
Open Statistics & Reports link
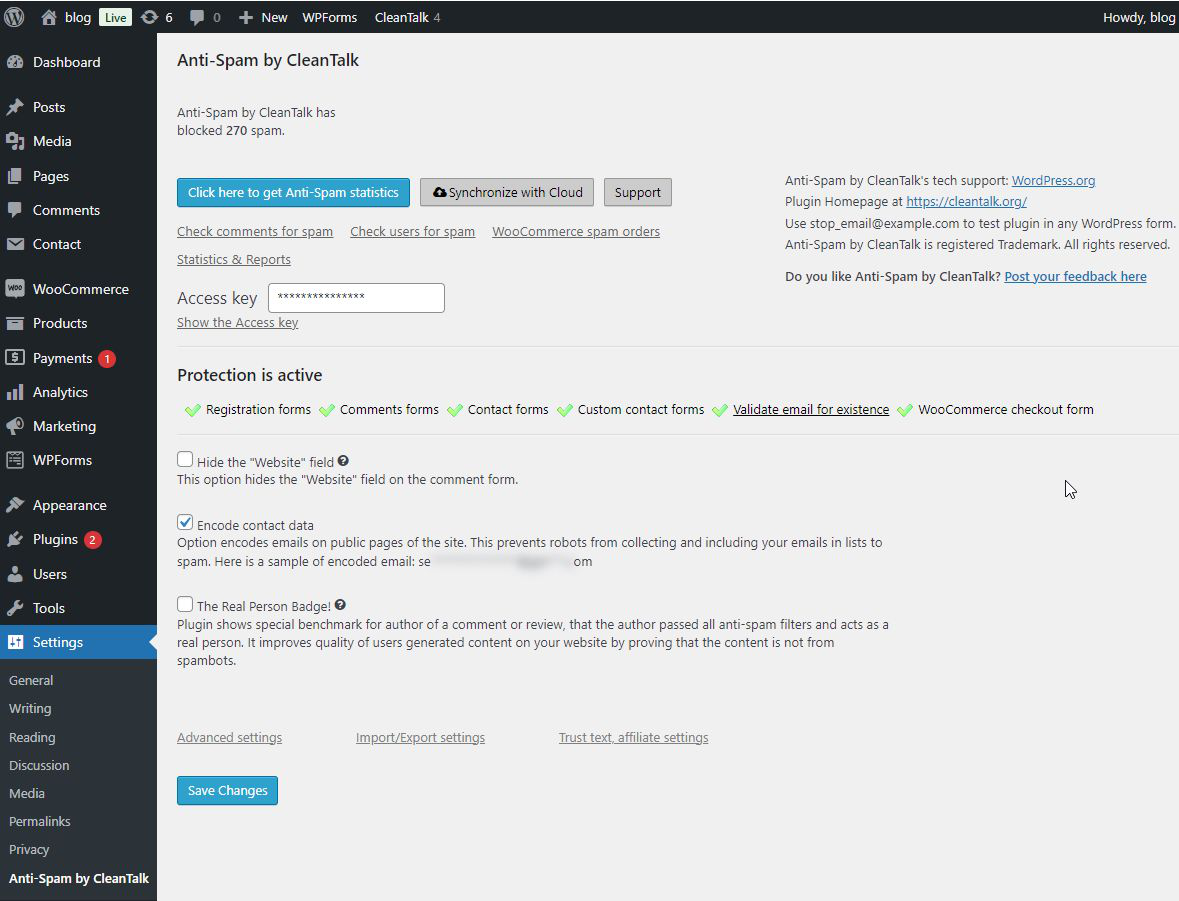(234, 259)
